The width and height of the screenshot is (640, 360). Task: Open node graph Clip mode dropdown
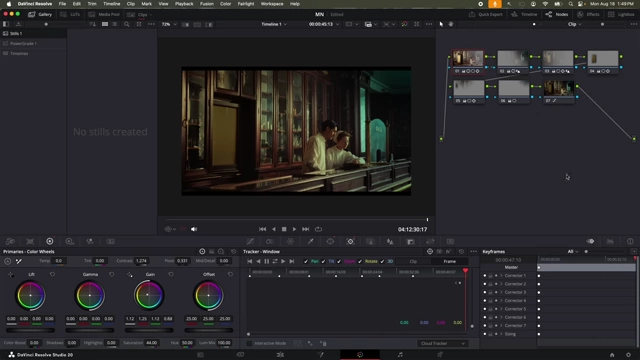(574, 24)
